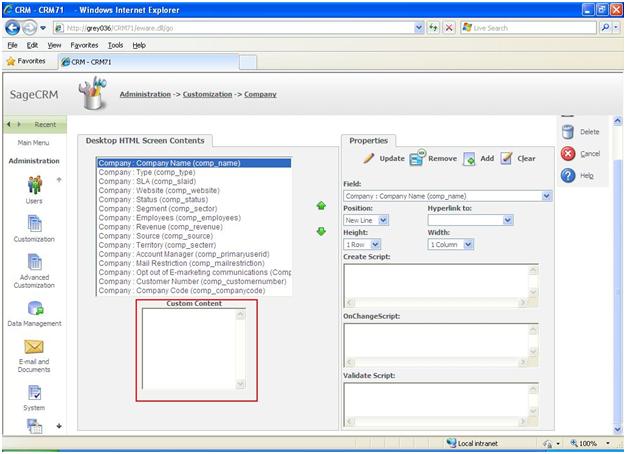Open the E-mail and Documents envelope icon

(34, 347)
